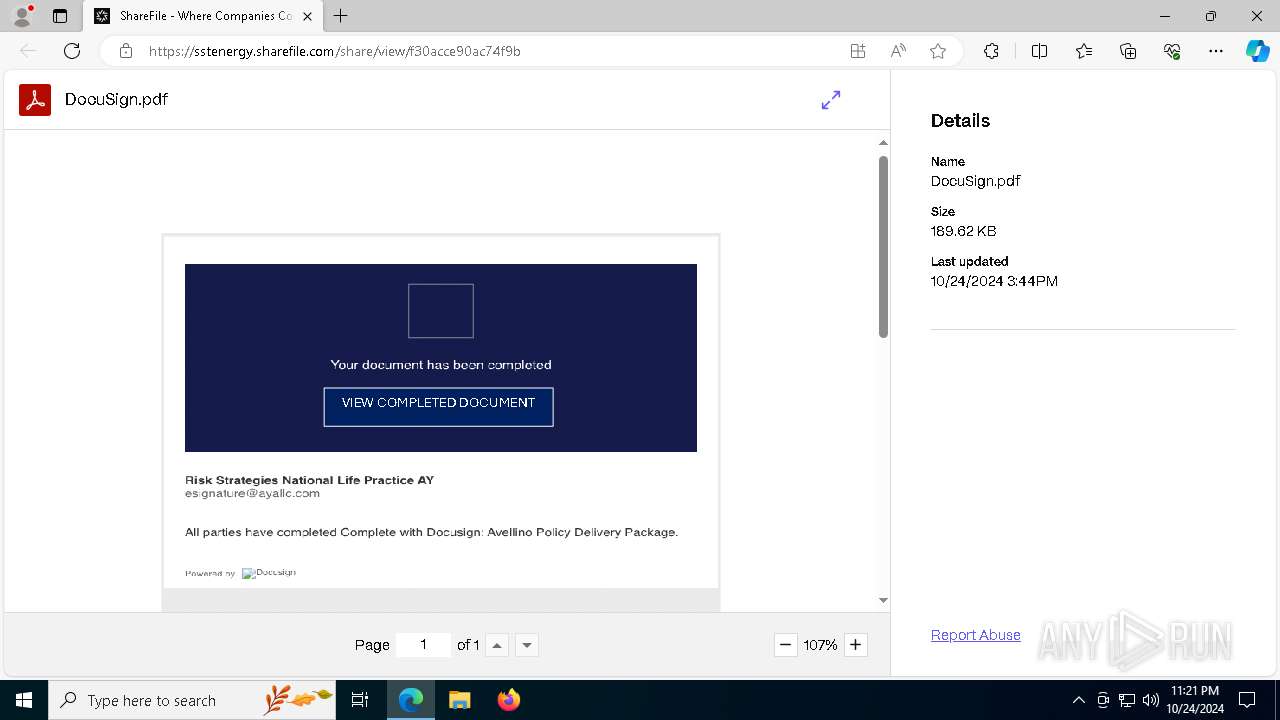Click the browser profile avatar icon
Viewport: 1280px width, 720px height.
pyautogui.click(x=22, y=16)
